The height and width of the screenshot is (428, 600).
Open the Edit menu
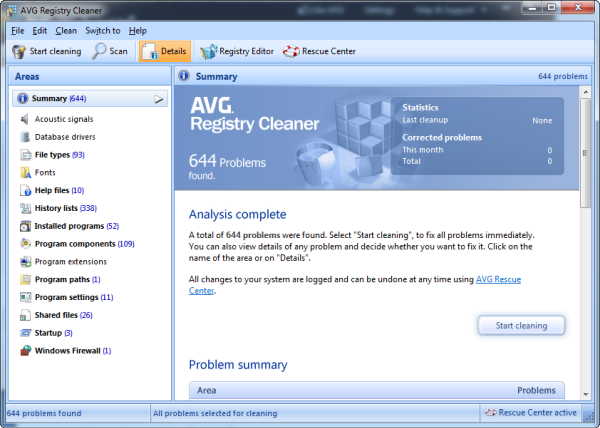[39, 31]
